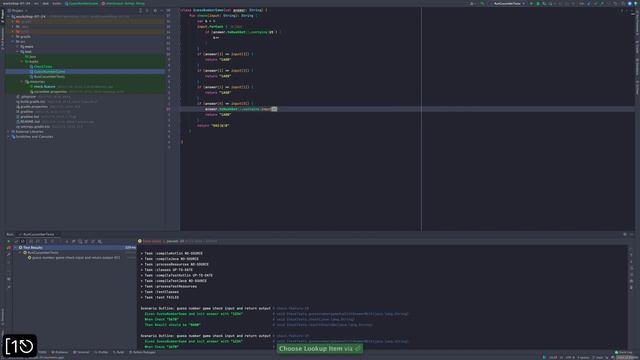Open the Project view dropdown
The image size is (640, 360).
pos(17,11)
